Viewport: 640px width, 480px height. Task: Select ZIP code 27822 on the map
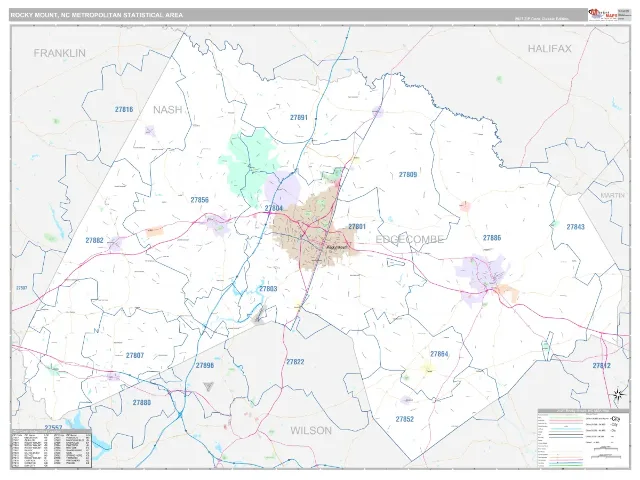295,362
